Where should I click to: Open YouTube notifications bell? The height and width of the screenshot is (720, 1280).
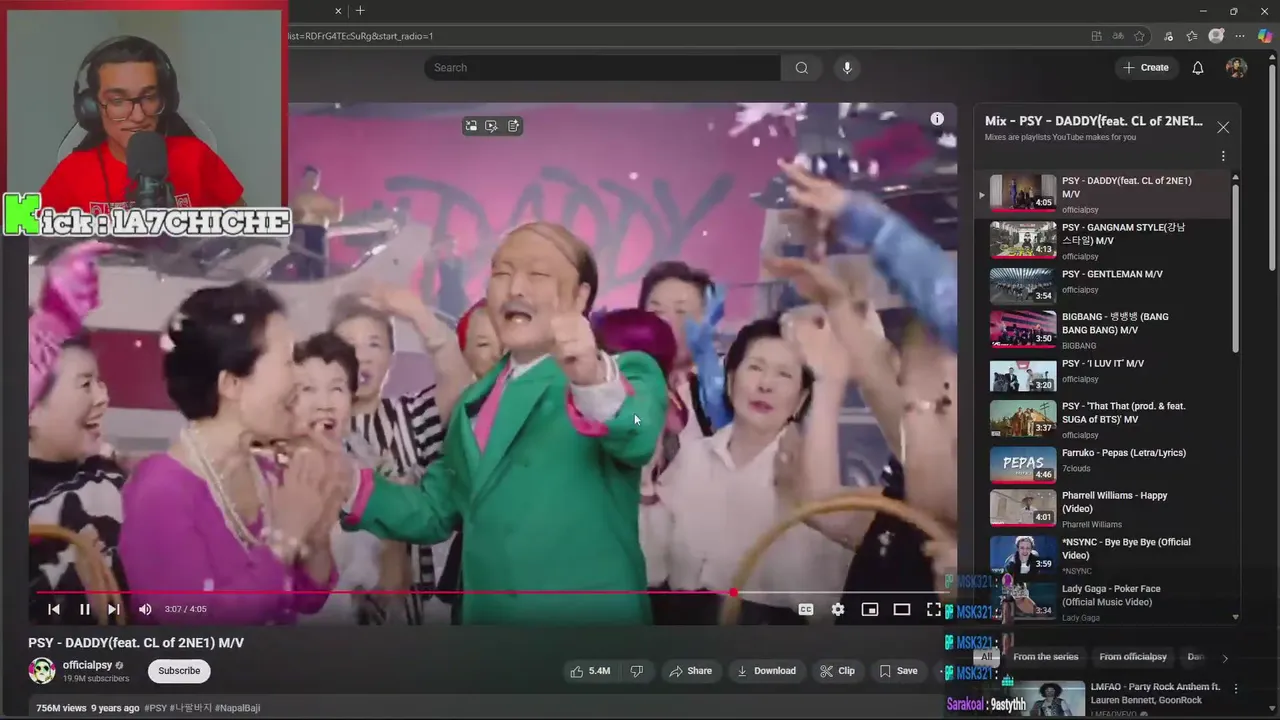point(1198,68)
